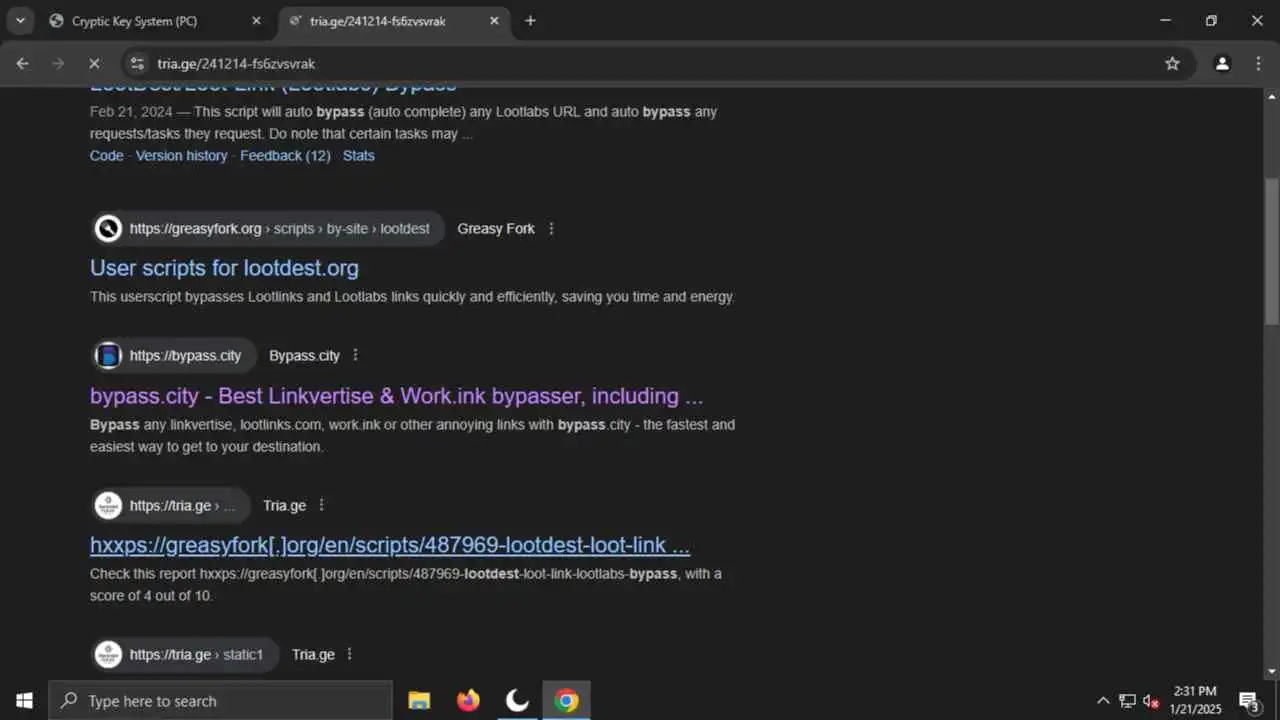The height and width of the screenshot is (720, 1280).
Task: Open the notification center icon
Action: [1248, 701]
